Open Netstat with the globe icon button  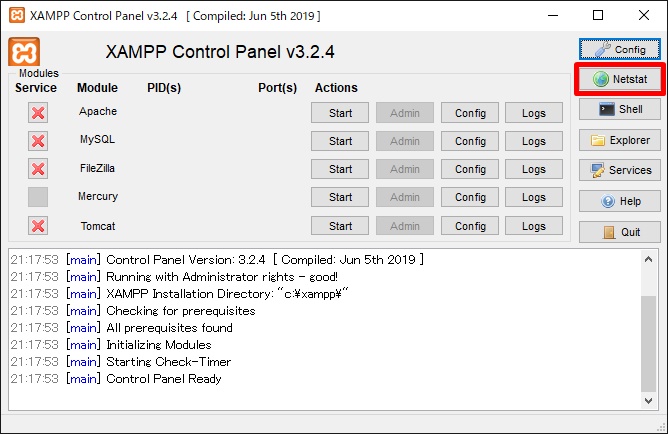(x=619, y=79)
